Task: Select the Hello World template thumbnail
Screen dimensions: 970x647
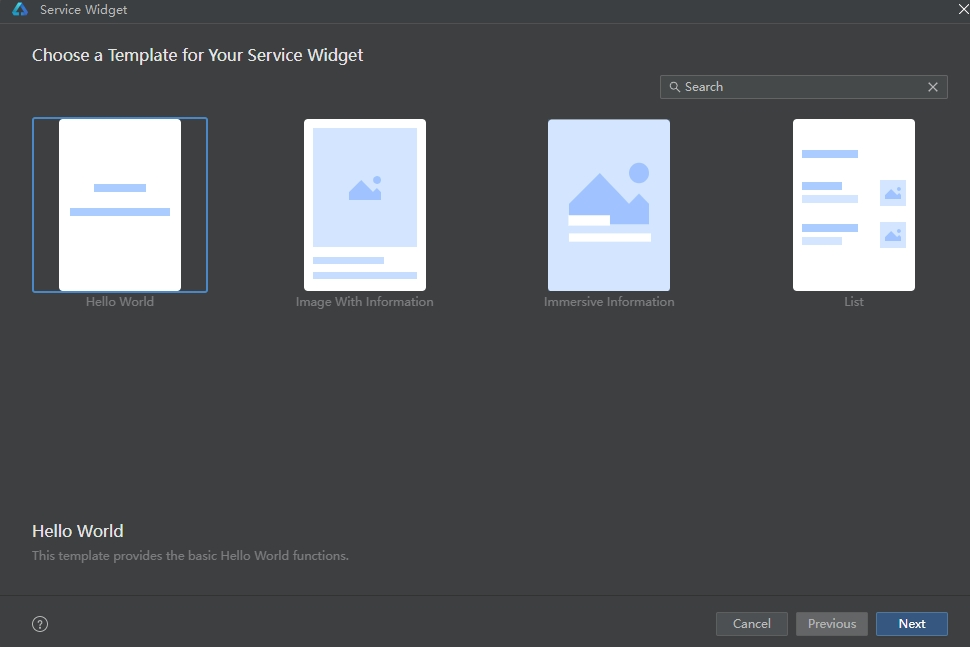Action: (120, 205)
